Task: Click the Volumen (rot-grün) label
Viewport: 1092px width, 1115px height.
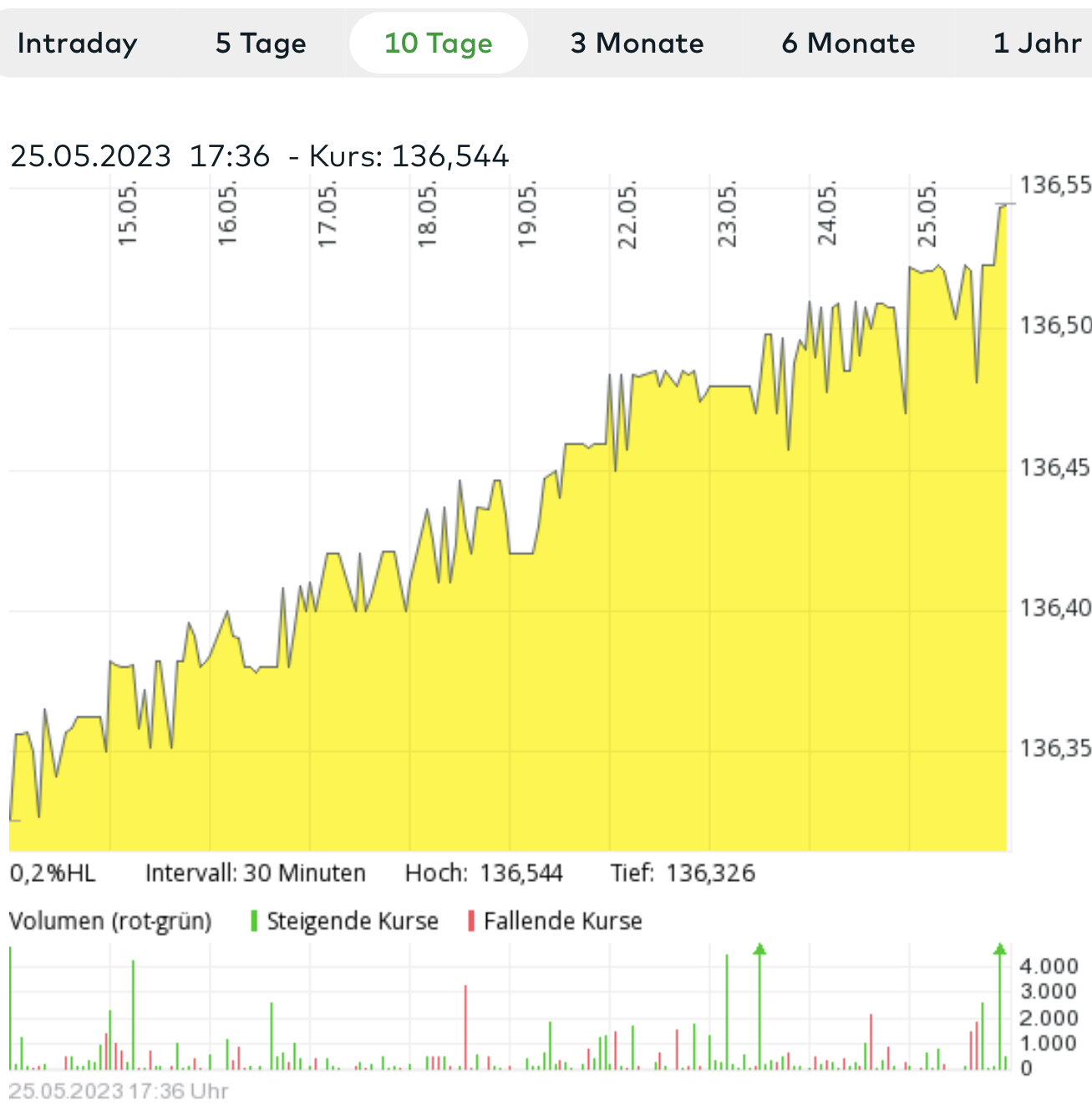Action: tap(110, 921)
